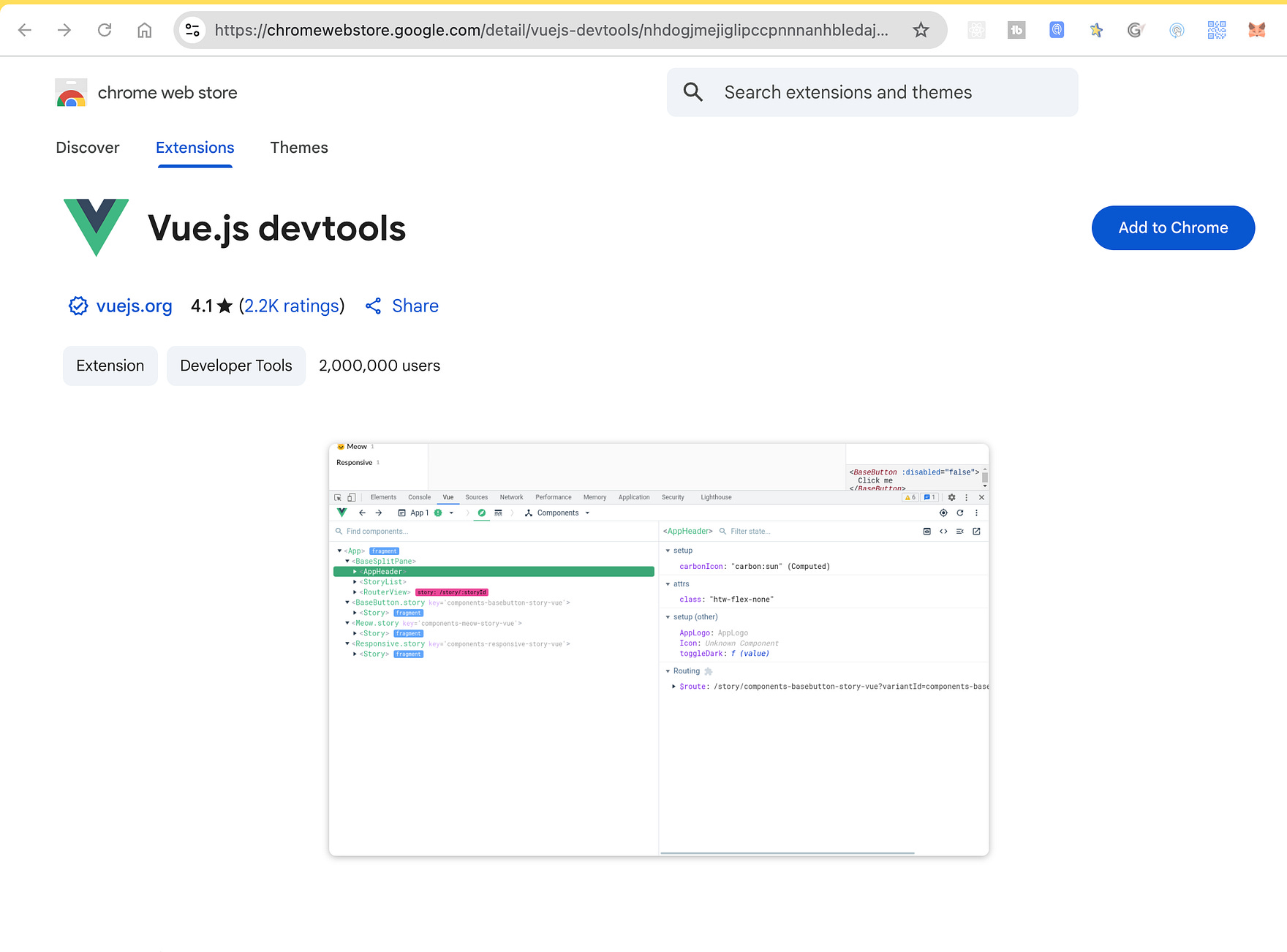1287x952 pixels.
Task: Toggle the device toolbar icon in DevTools
Action: pos(352,496)
